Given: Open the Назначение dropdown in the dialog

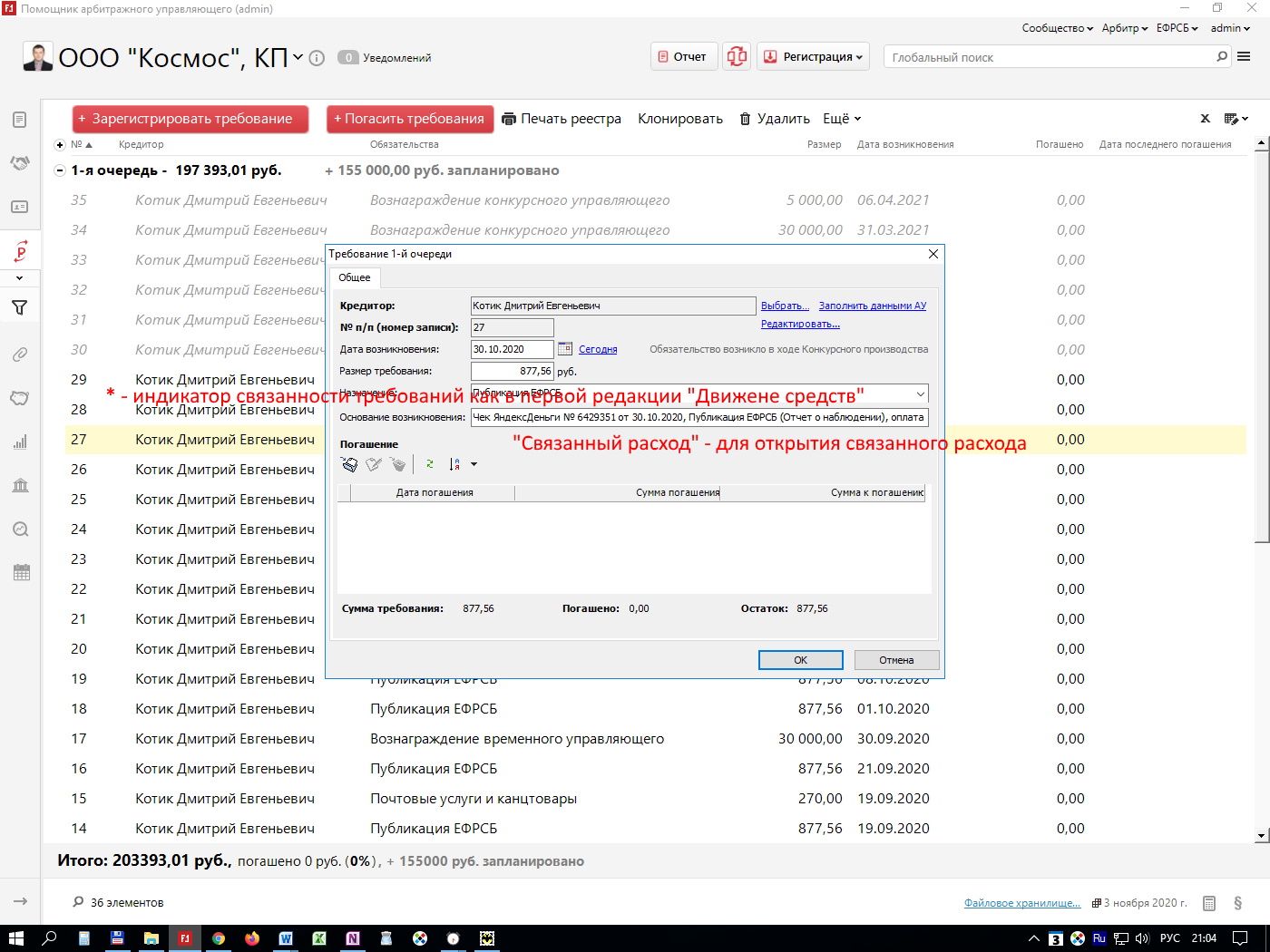Looking at the screenshot, I should point(920,393).
